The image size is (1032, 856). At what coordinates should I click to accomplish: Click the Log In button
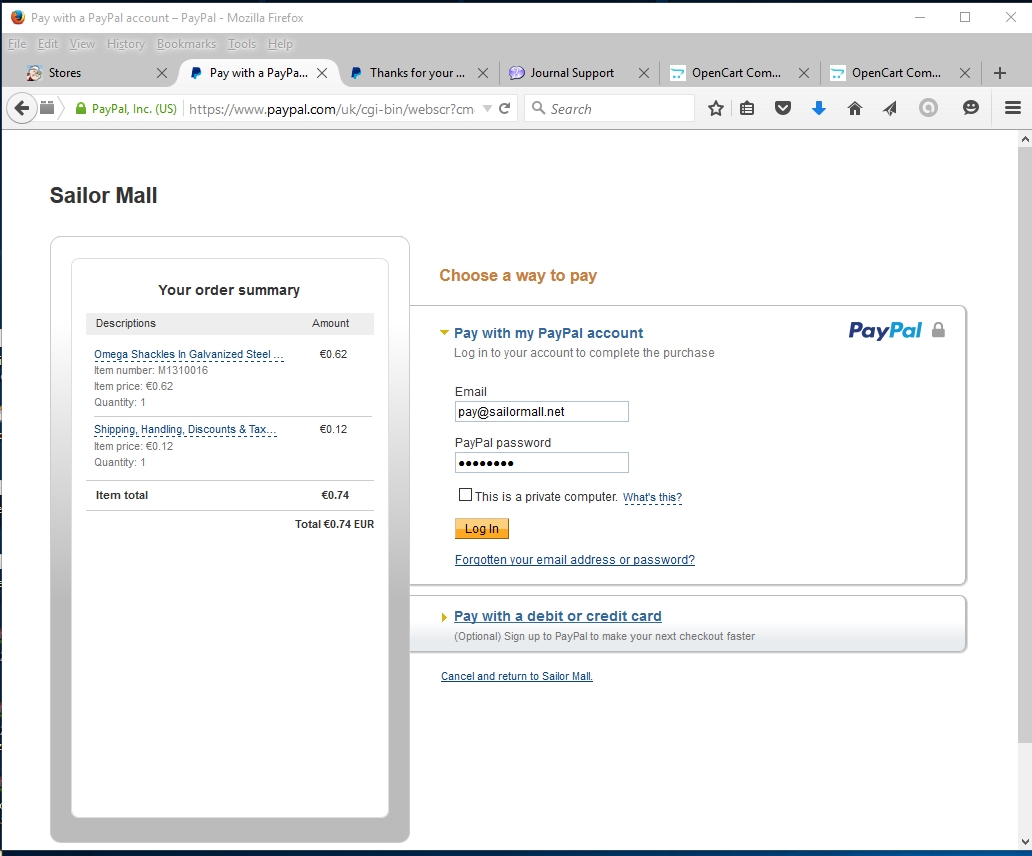[482, 528]
